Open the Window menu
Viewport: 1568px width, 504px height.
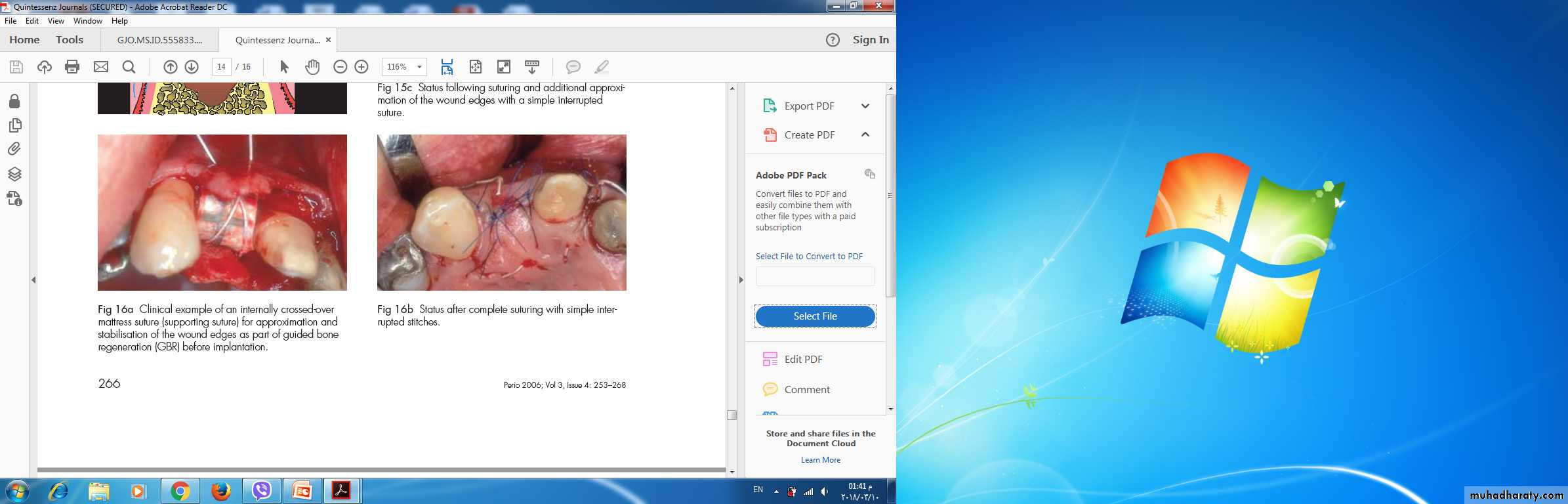(x=87, y=21)
